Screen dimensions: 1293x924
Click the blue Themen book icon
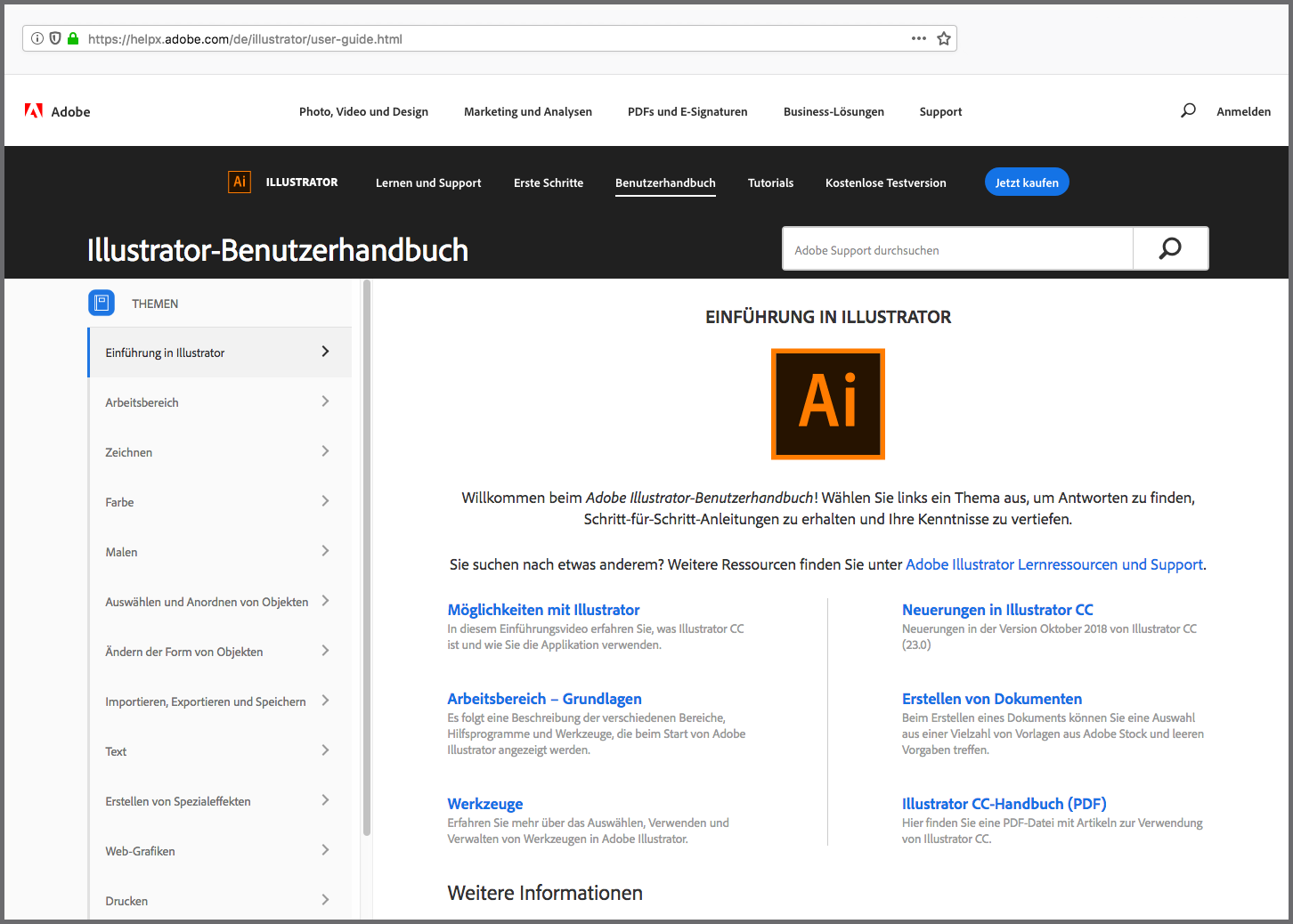coord(102,303)
